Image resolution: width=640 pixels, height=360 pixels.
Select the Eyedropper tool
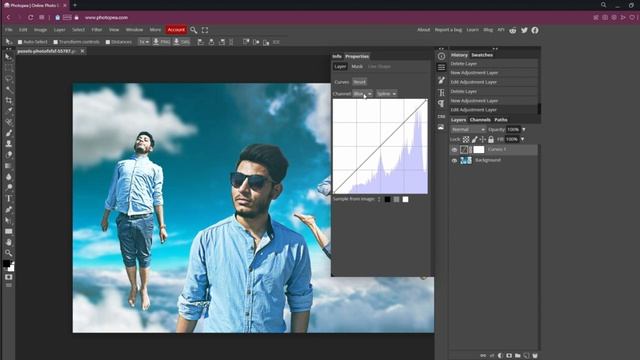click(x=9, y=111)
